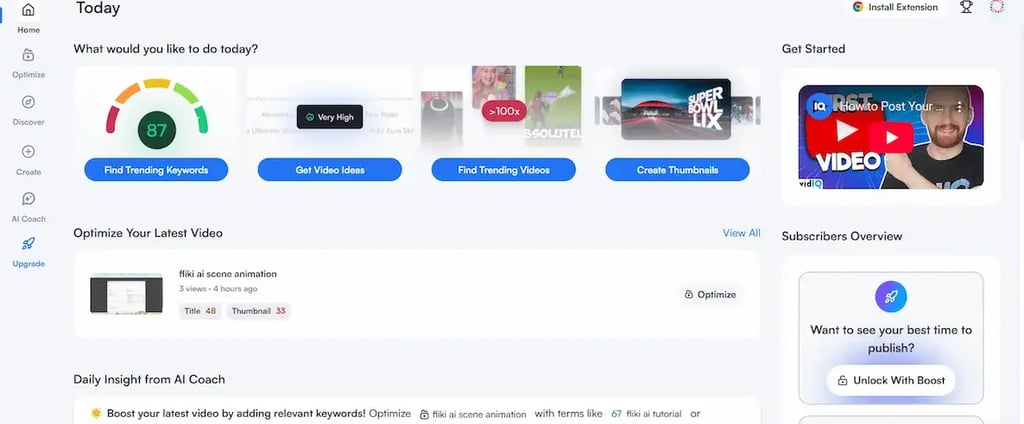Click the Thumbnail 33 score tag
The image size is (1024, 424).
coord(259,311)
